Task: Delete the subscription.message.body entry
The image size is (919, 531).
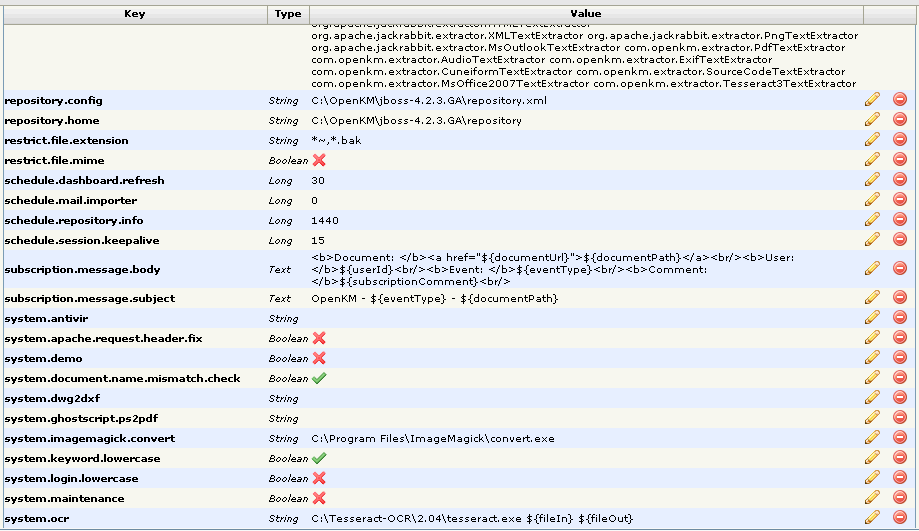Action: (x=900, y=268)
